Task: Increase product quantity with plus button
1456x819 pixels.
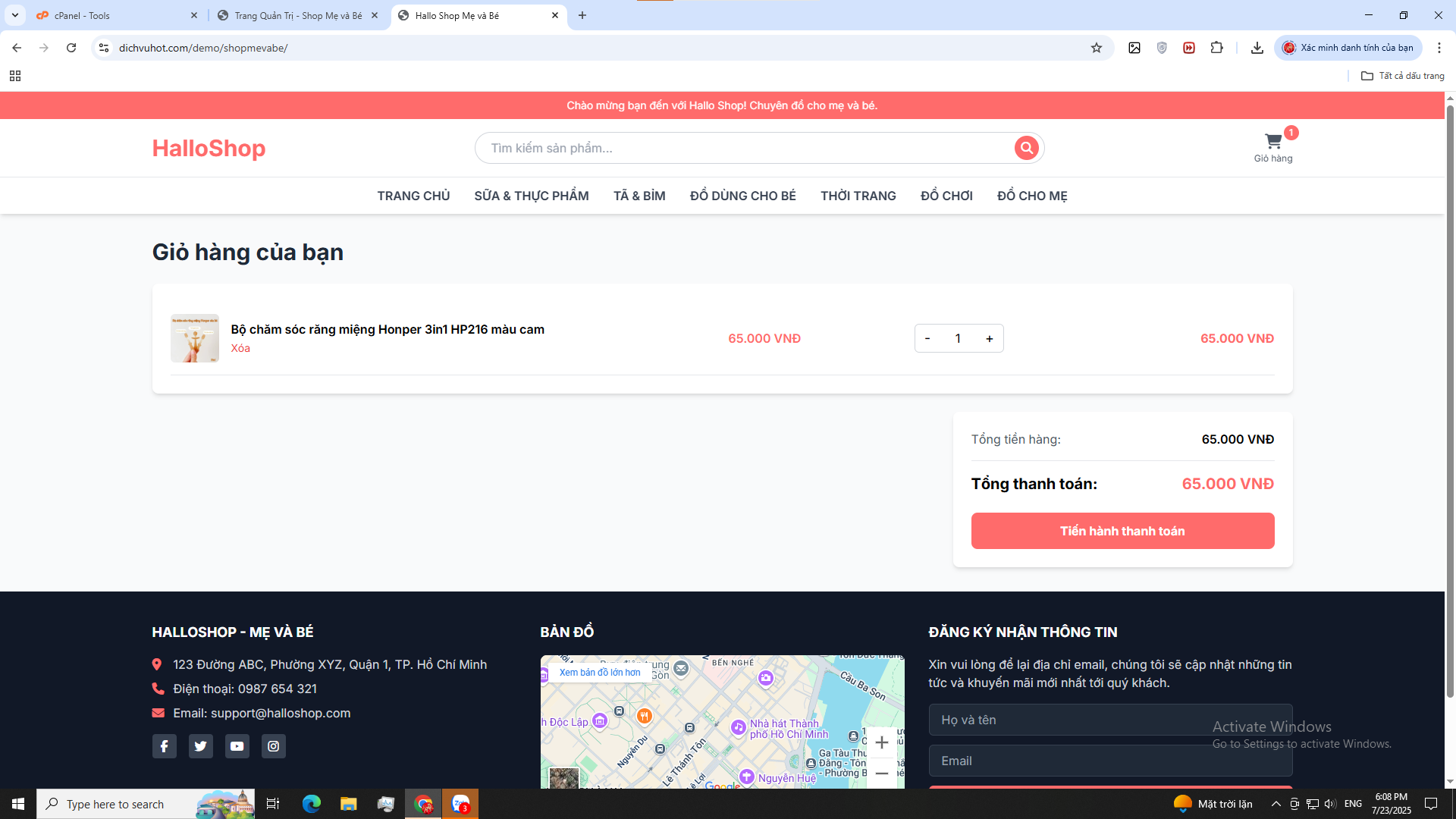Action: 989,339
